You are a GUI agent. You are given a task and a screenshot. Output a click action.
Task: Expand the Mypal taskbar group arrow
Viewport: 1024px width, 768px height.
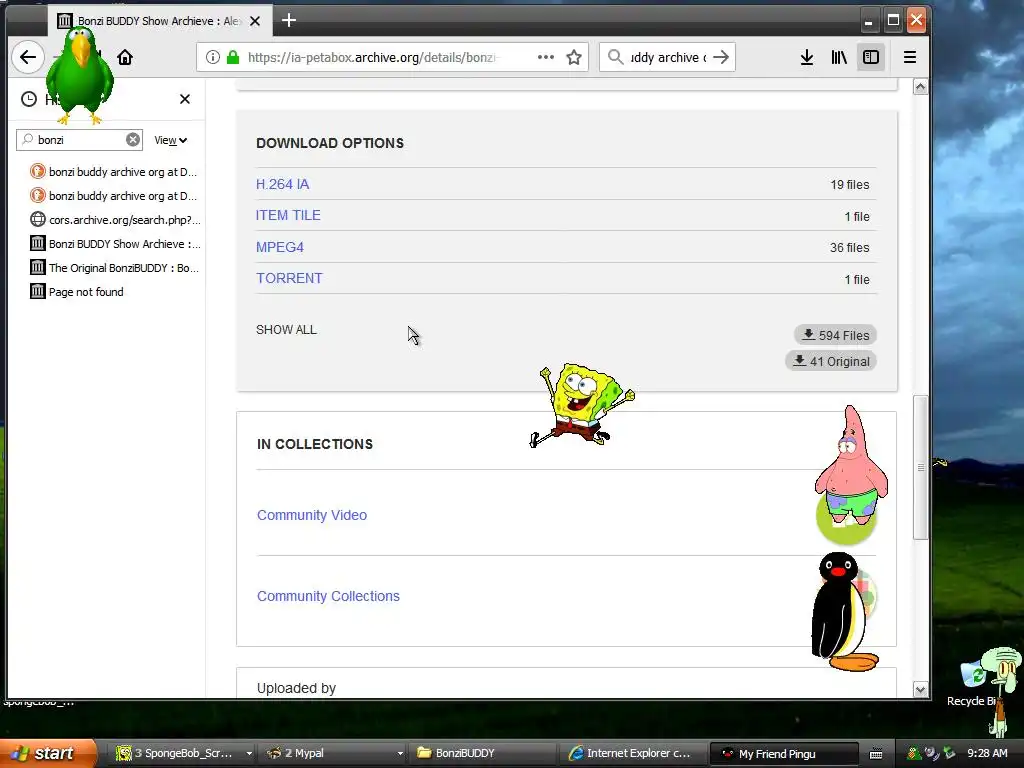point(400,753)
